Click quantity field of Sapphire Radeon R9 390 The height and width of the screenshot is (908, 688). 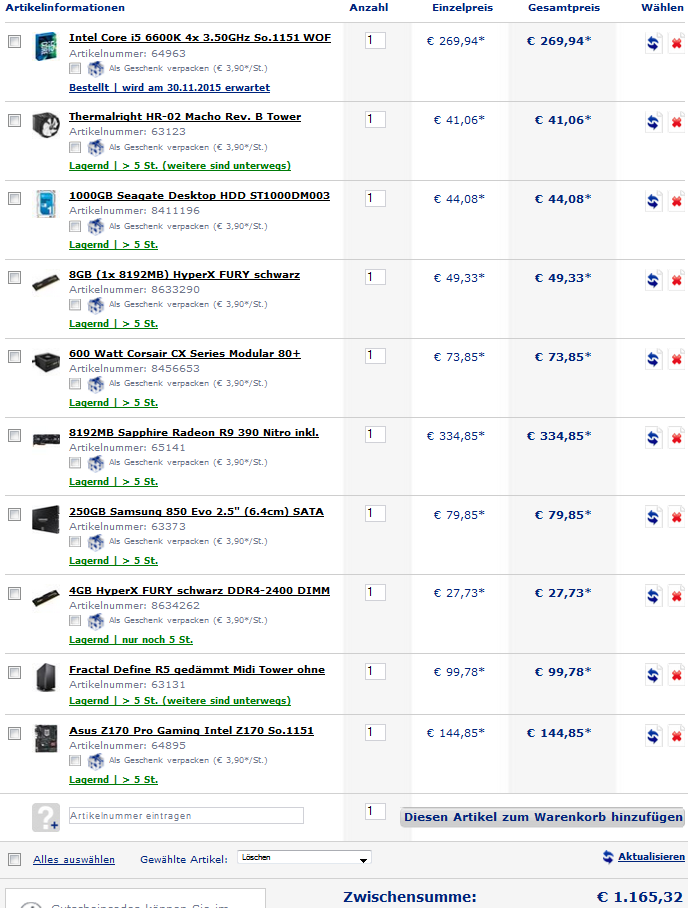[375, 434]
